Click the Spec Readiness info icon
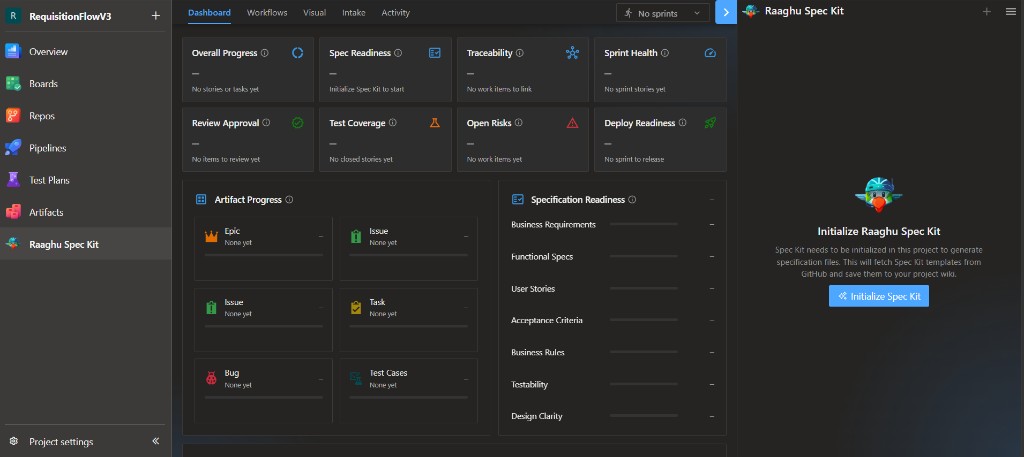This screenshot has height=457, width=1024. point(398,53)
